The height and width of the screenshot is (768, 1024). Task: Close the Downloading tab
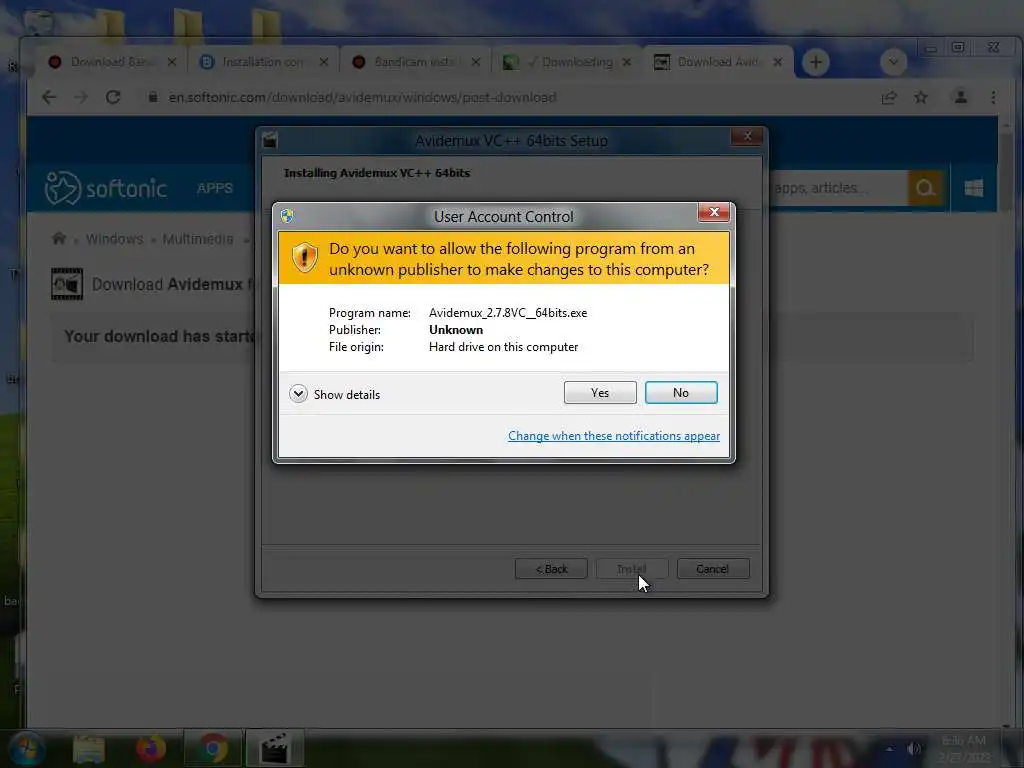(x=627, y=62)
